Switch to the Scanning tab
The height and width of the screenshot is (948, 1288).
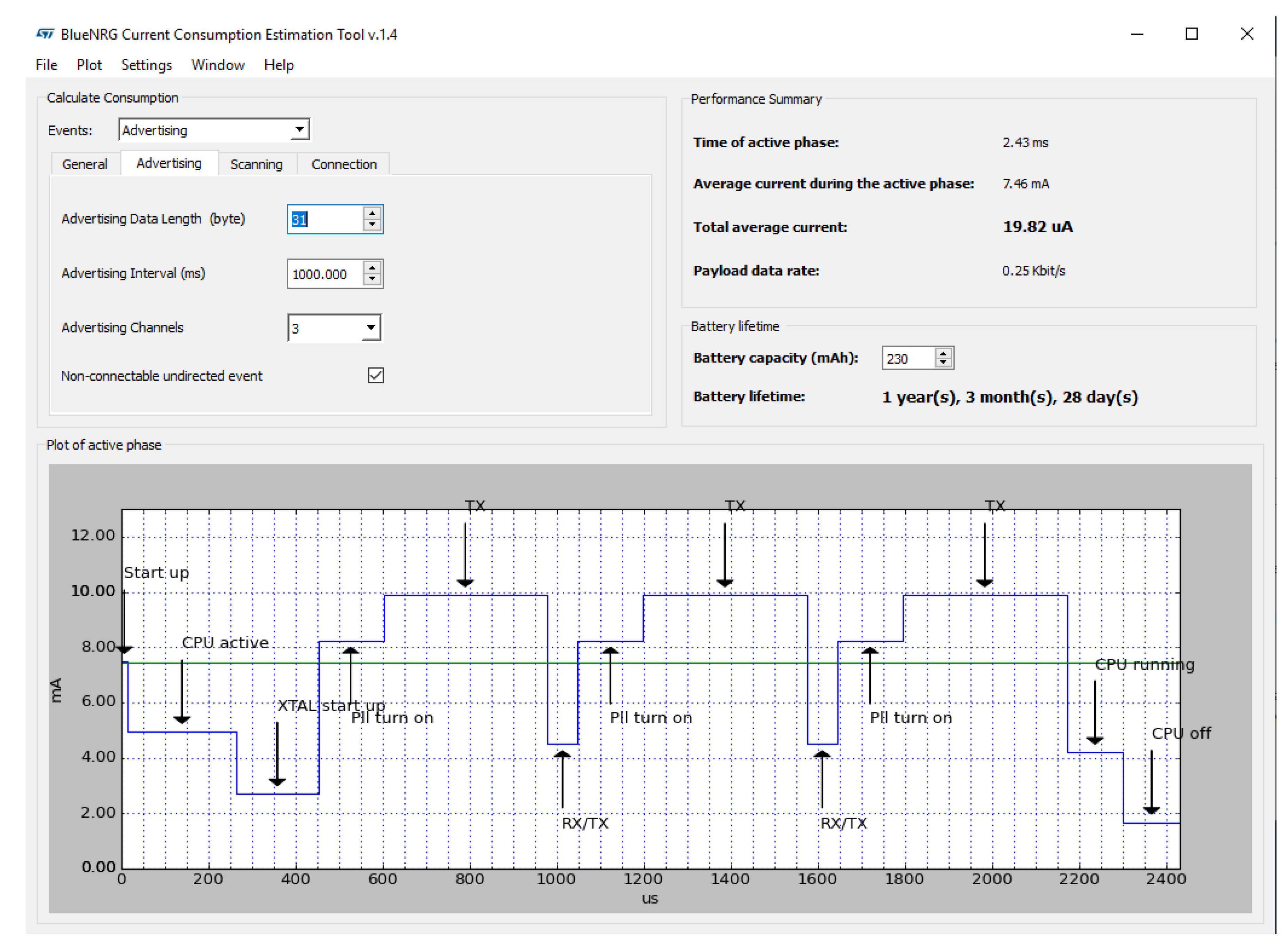257,164
